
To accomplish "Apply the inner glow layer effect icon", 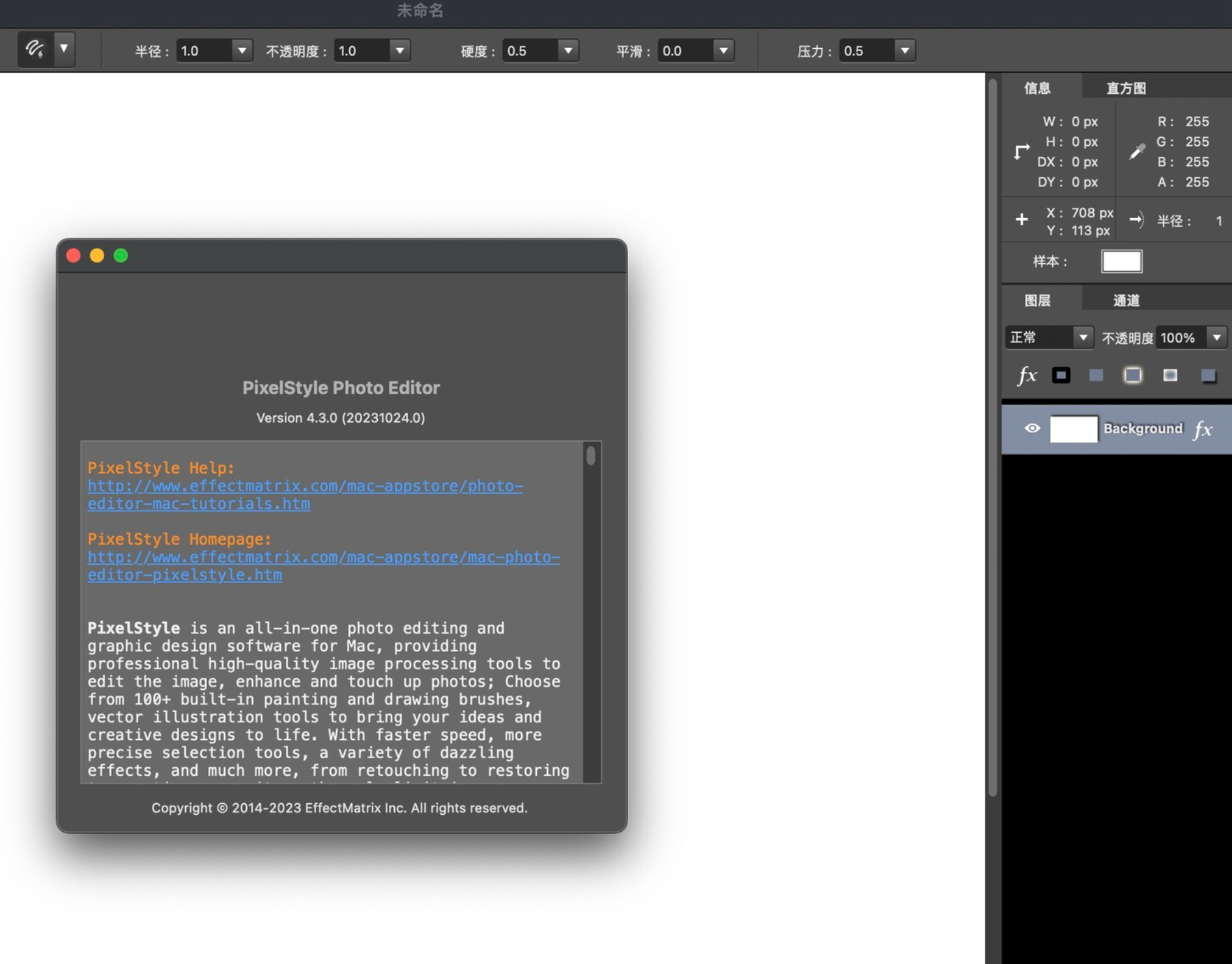I will (1170, 375).
